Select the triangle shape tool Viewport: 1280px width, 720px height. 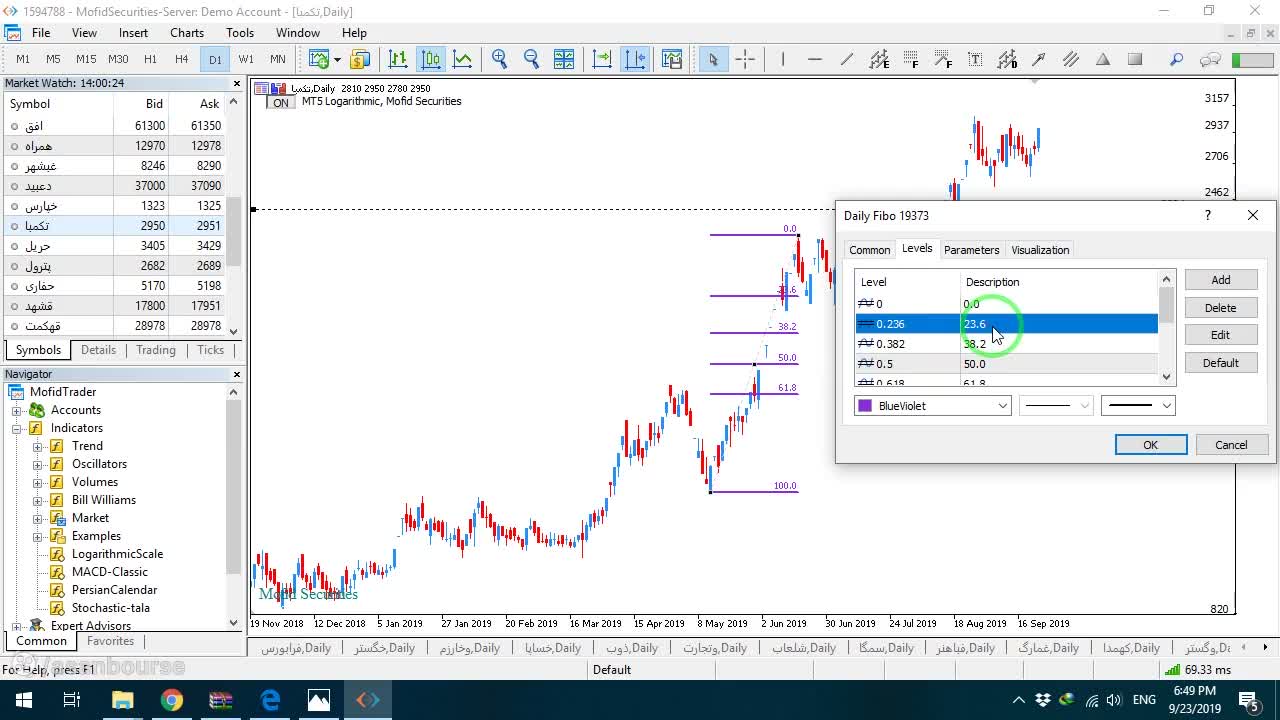1103,59
